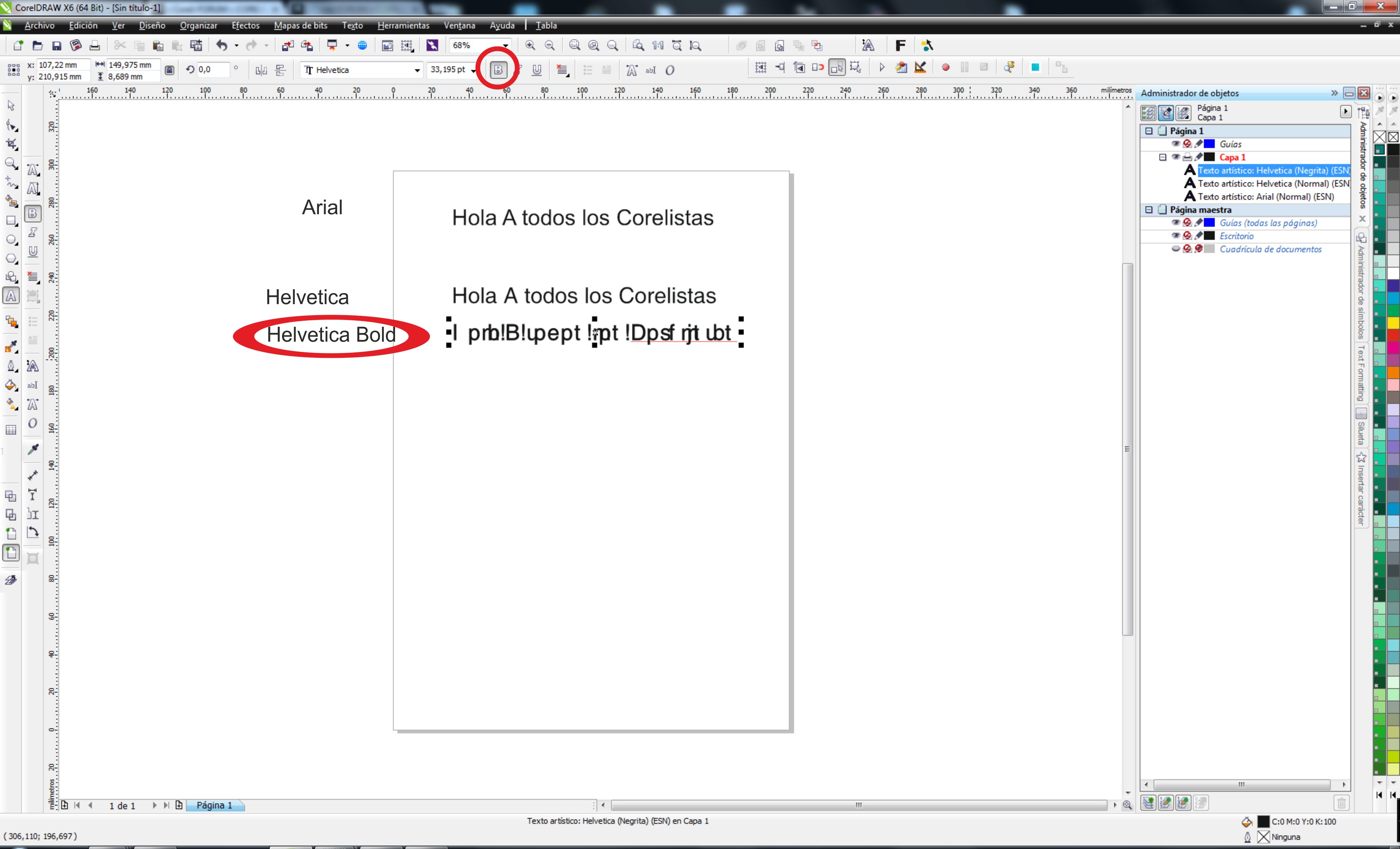Screen dimensions: 1400x849
Task: Open Object Manager flyout arrow button
Action: click(1346, 112)
